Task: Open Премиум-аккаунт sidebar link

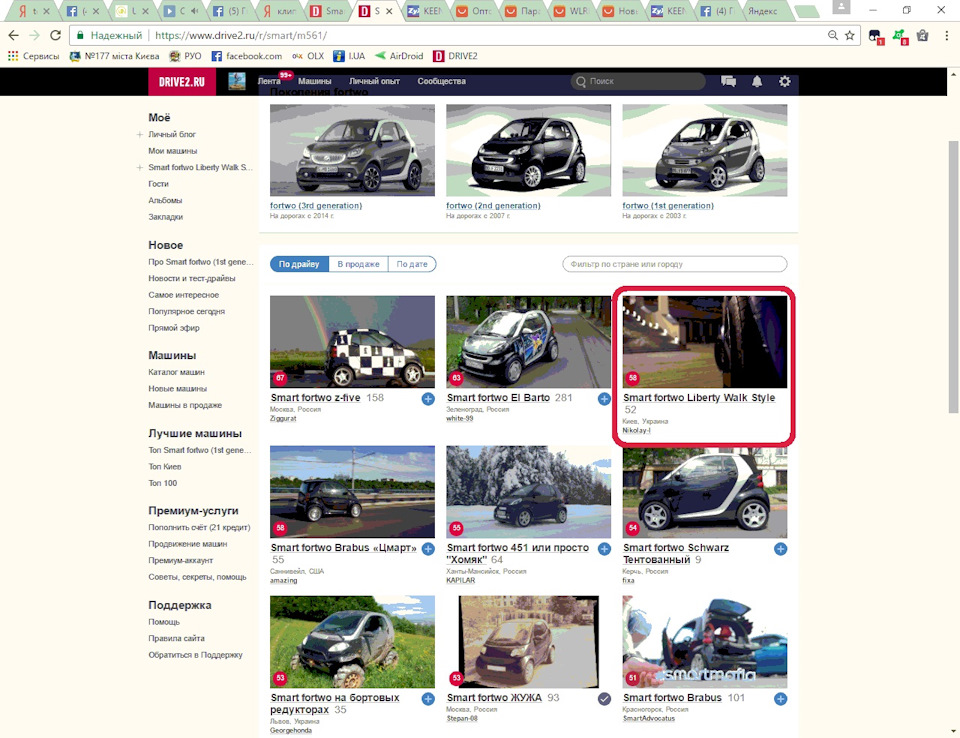Action: click(181, 560)
